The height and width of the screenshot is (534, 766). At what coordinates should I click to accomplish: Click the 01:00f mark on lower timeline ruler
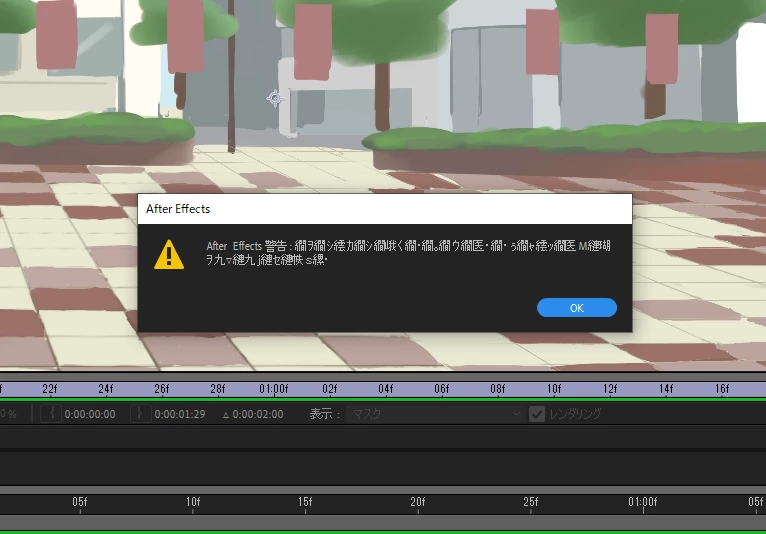click(643, 502)
